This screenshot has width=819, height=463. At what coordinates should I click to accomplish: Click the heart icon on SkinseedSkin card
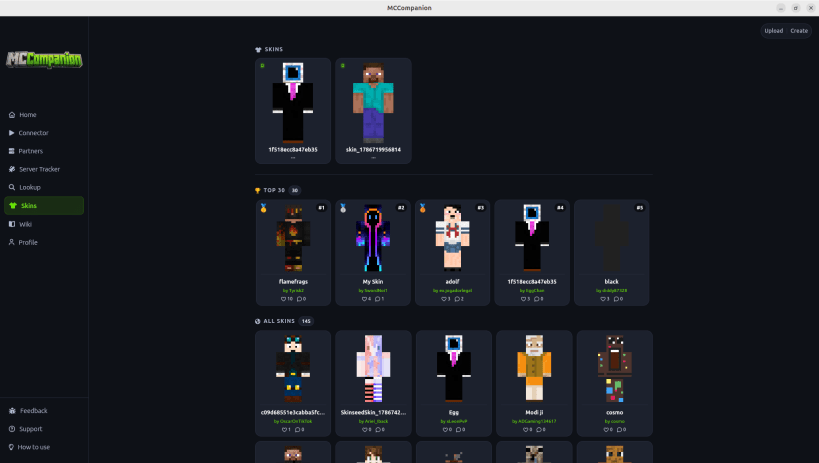click(365, 430)
